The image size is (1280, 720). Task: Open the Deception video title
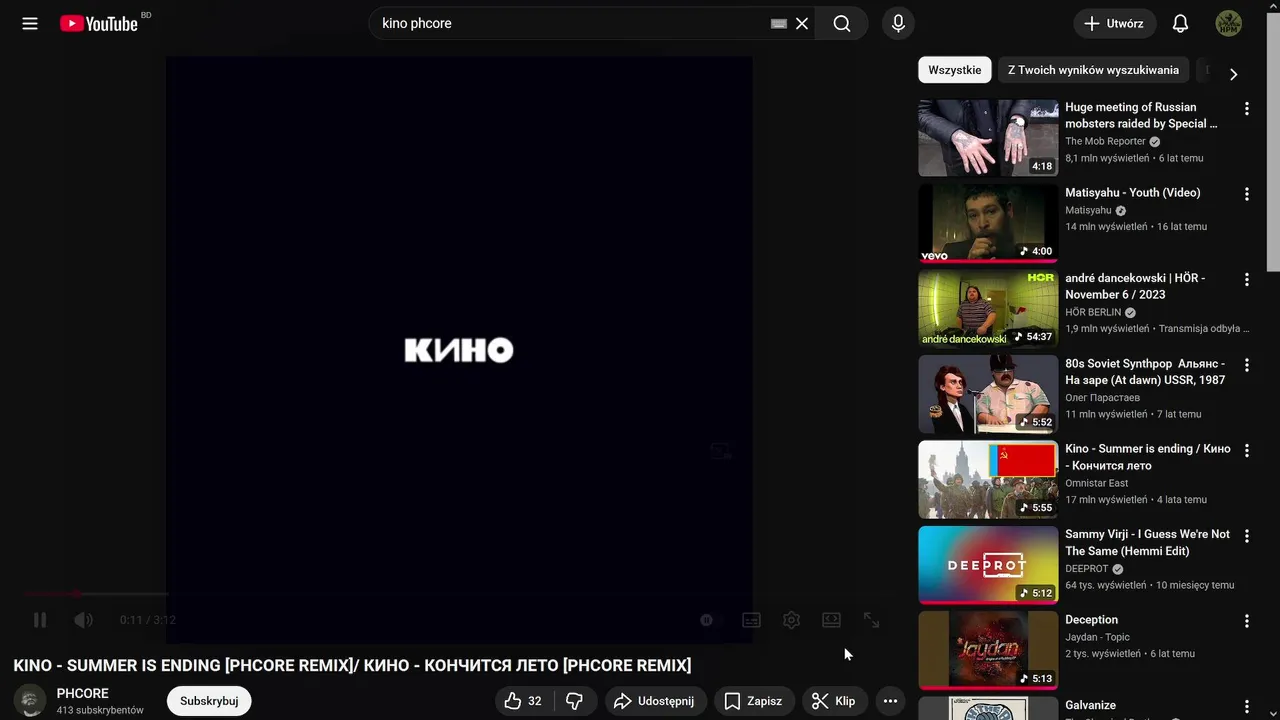(x=1091, y=620)
